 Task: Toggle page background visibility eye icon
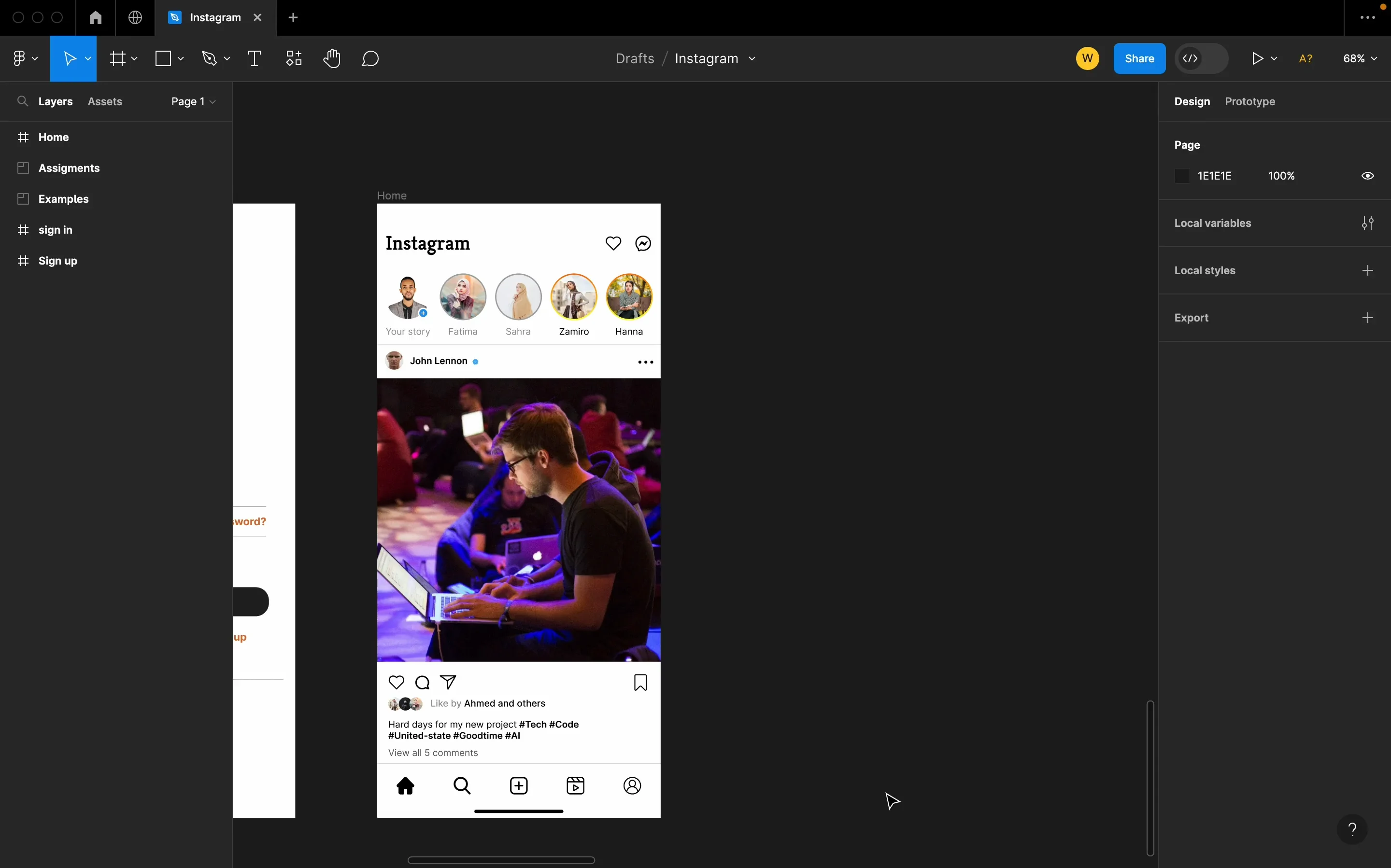1367,176
